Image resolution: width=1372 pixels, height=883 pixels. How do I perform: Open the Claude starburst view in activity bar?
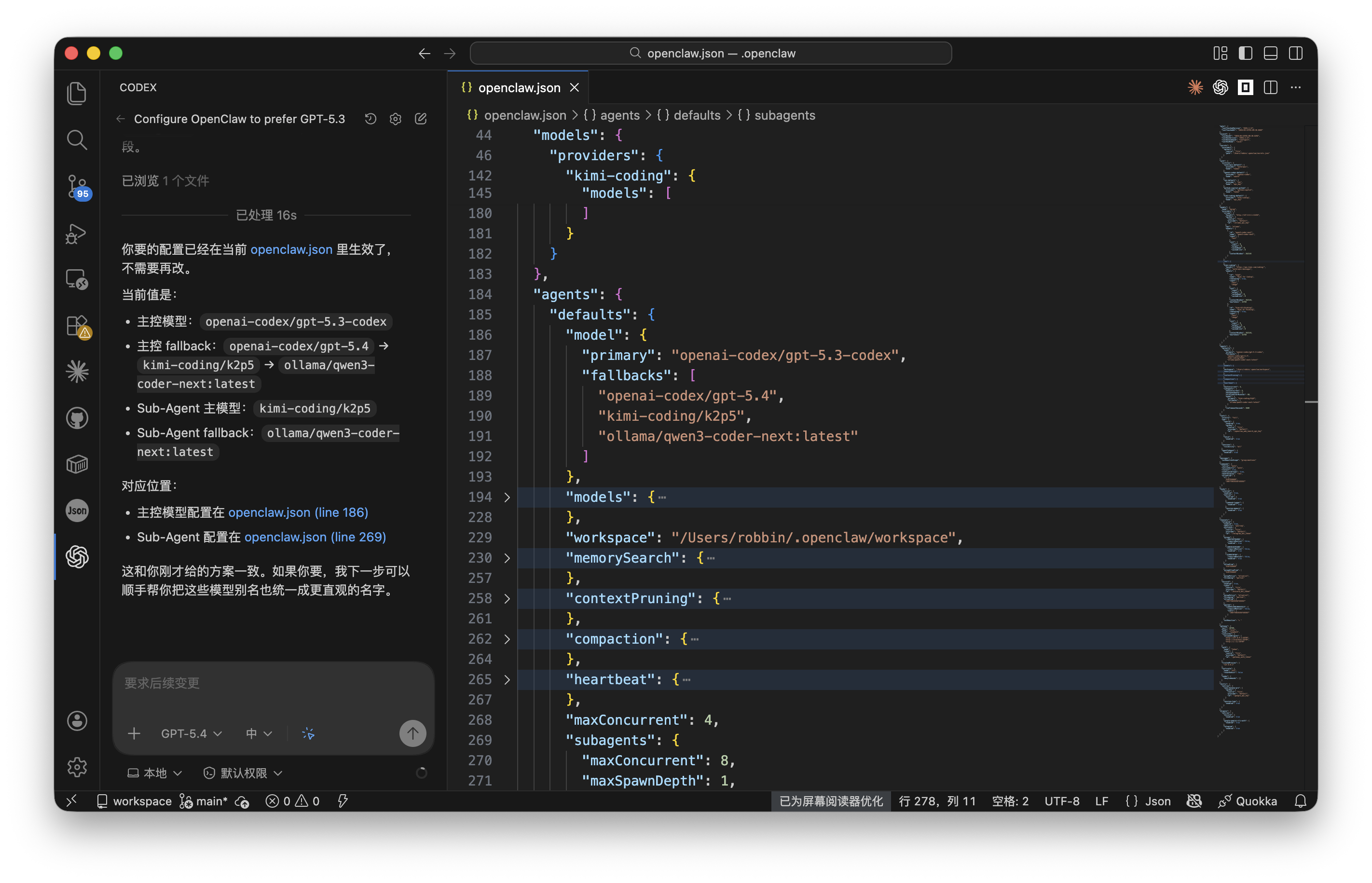coord(77,372)
